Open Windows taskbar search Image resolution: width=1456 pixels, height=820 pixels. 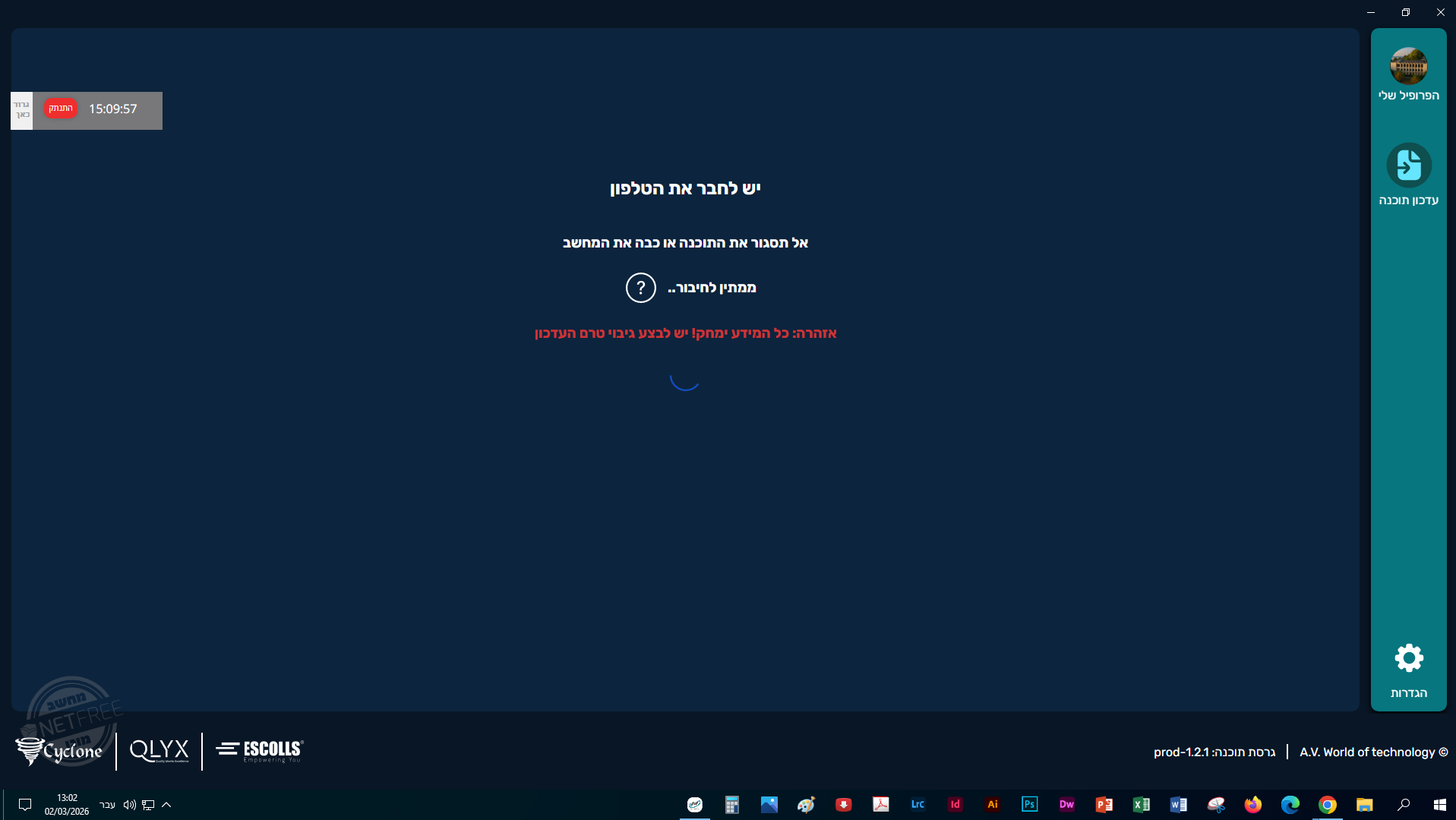[1403, 805]
